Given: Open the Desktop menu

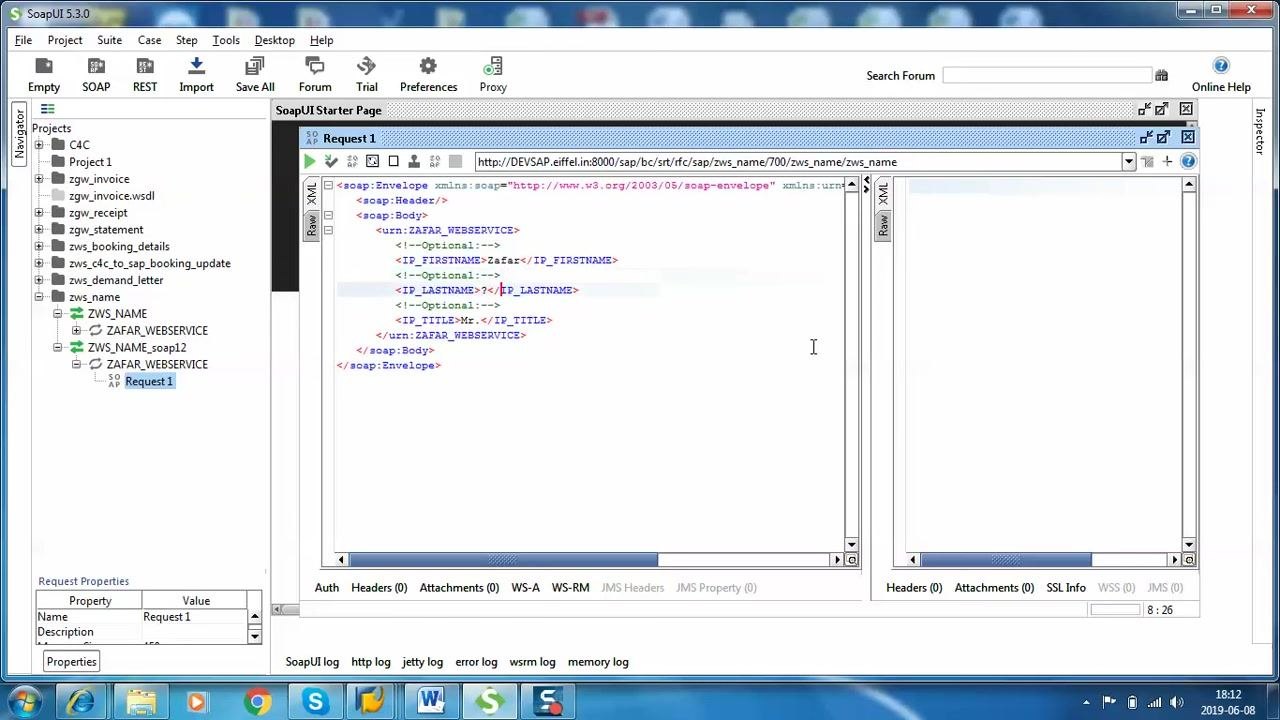Looking at the screenshot, I should tap(275, 40).
